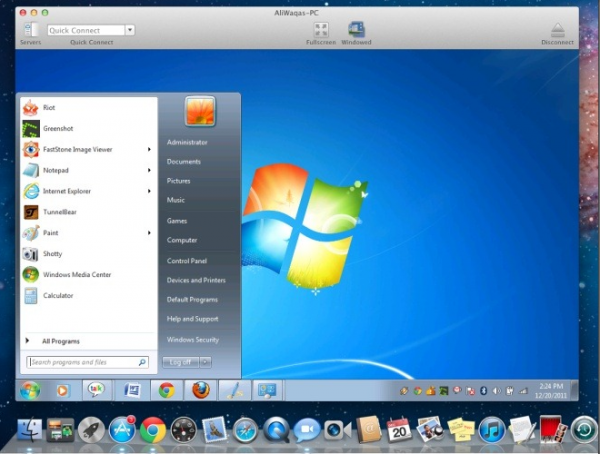Open Greenshot in the Start menu
The image size is (600, 454).
click(86, 129)
